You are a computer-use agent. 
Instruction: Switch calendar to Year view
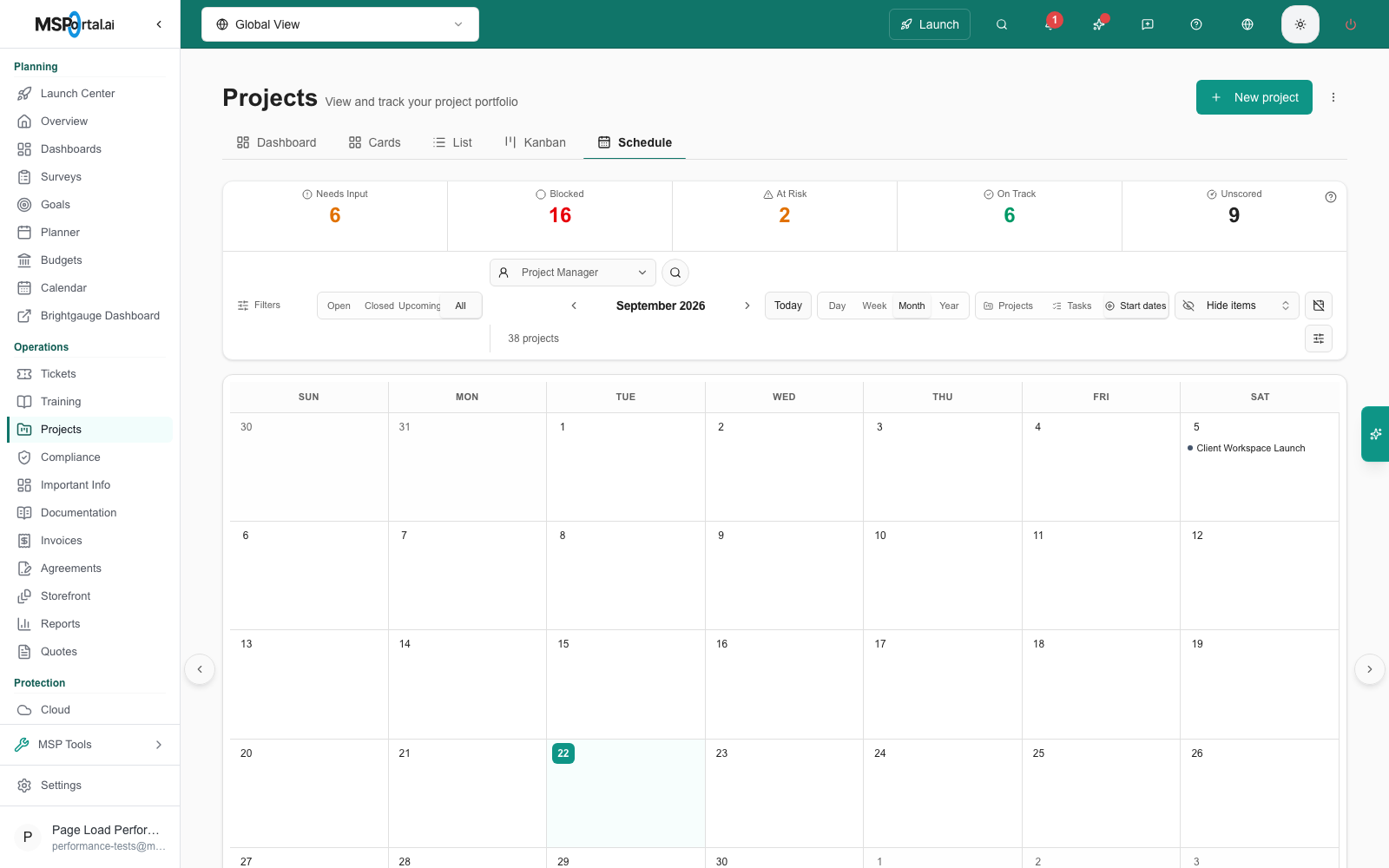tap(949, 306)
